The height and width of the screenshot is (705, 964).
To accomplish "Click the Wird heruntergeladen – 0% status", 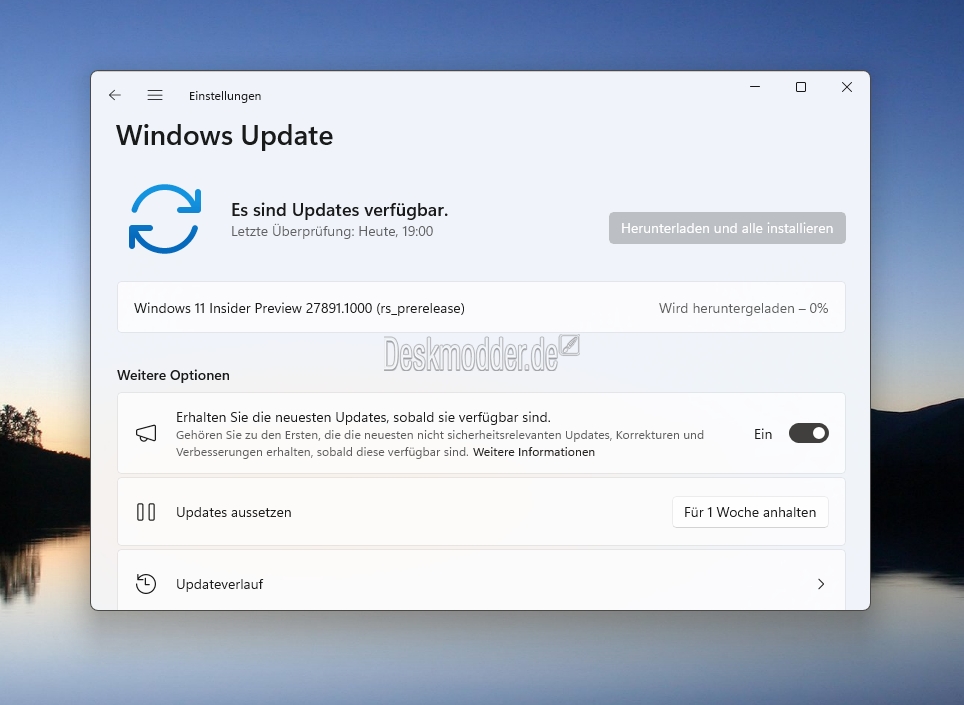I will (743, 308).
